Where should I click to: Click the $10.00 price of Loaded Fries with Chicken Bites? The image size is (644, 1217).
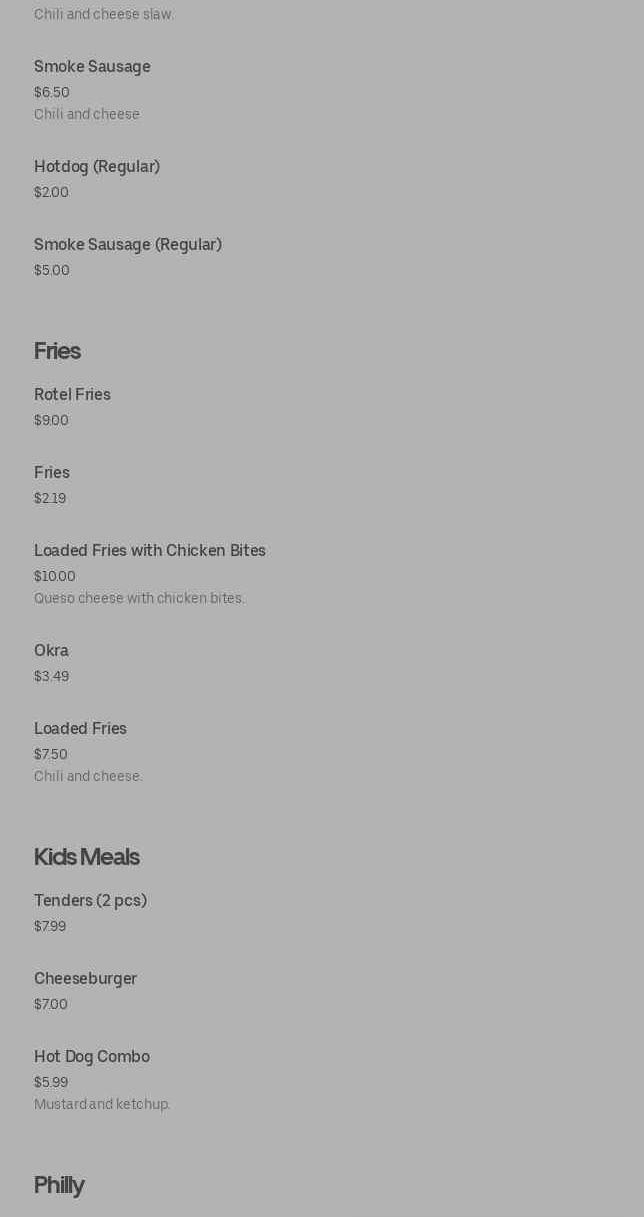[x=55, y=576]
